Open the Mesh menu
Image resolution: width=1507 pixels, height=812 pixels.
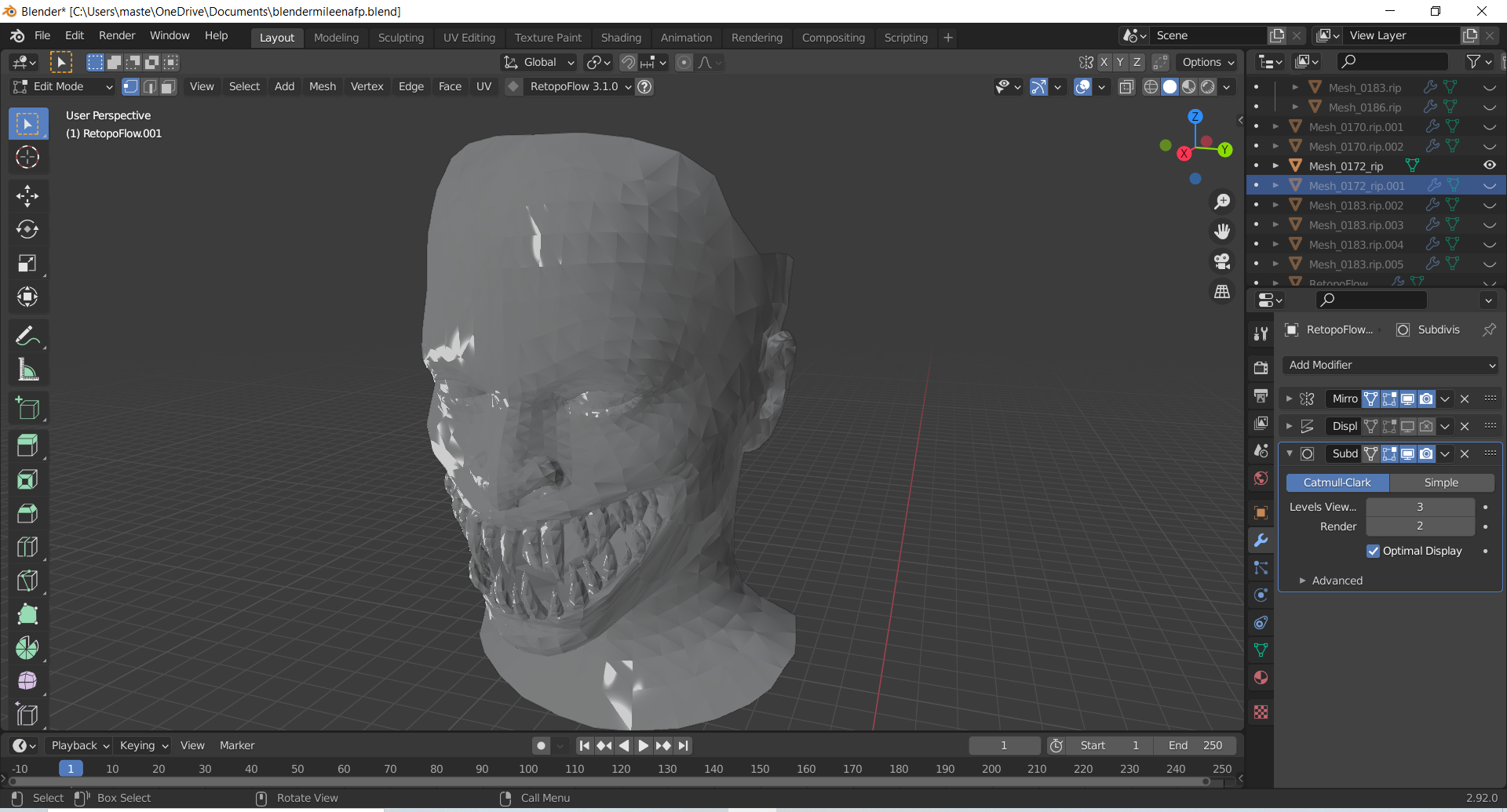[x=323, y=86]
